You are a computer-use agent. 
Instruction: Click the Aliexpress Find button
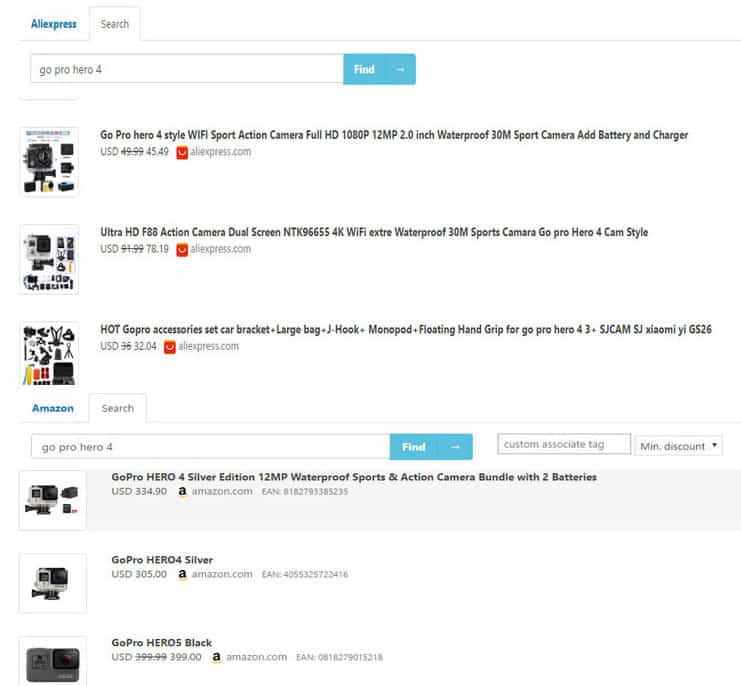pyautogui.click(x=379, y=69)
